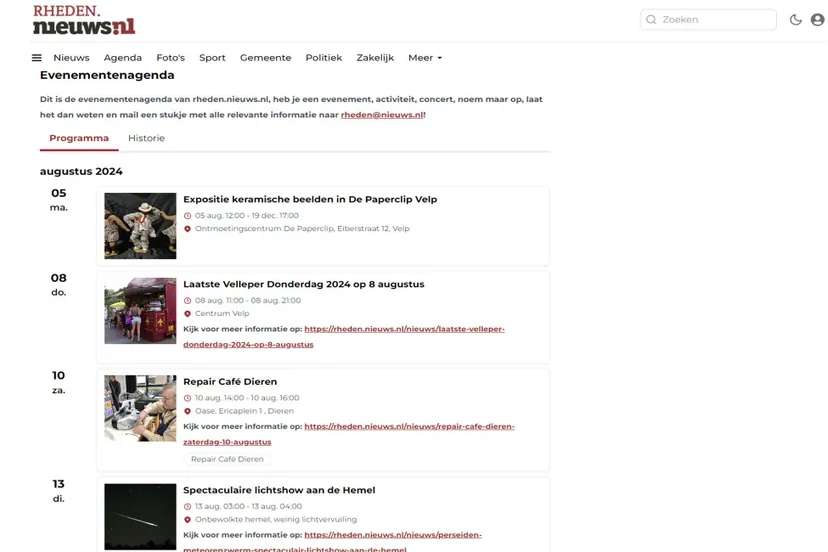
Task: Switch to the Historie tab
Action: [146, 138]
